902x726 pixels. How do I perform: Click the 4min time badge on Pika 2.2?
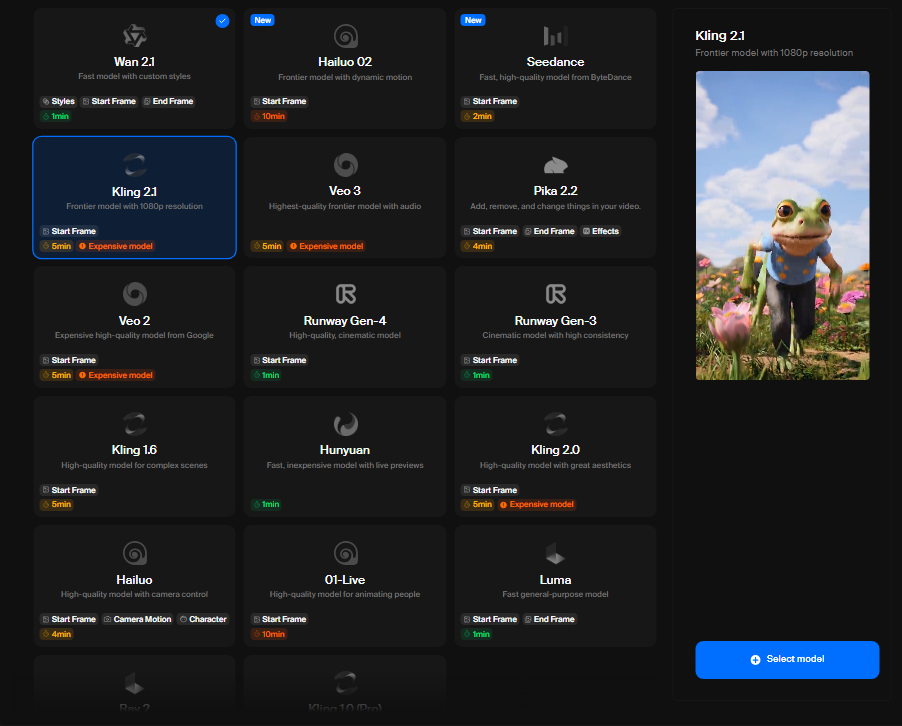(477, 246)
